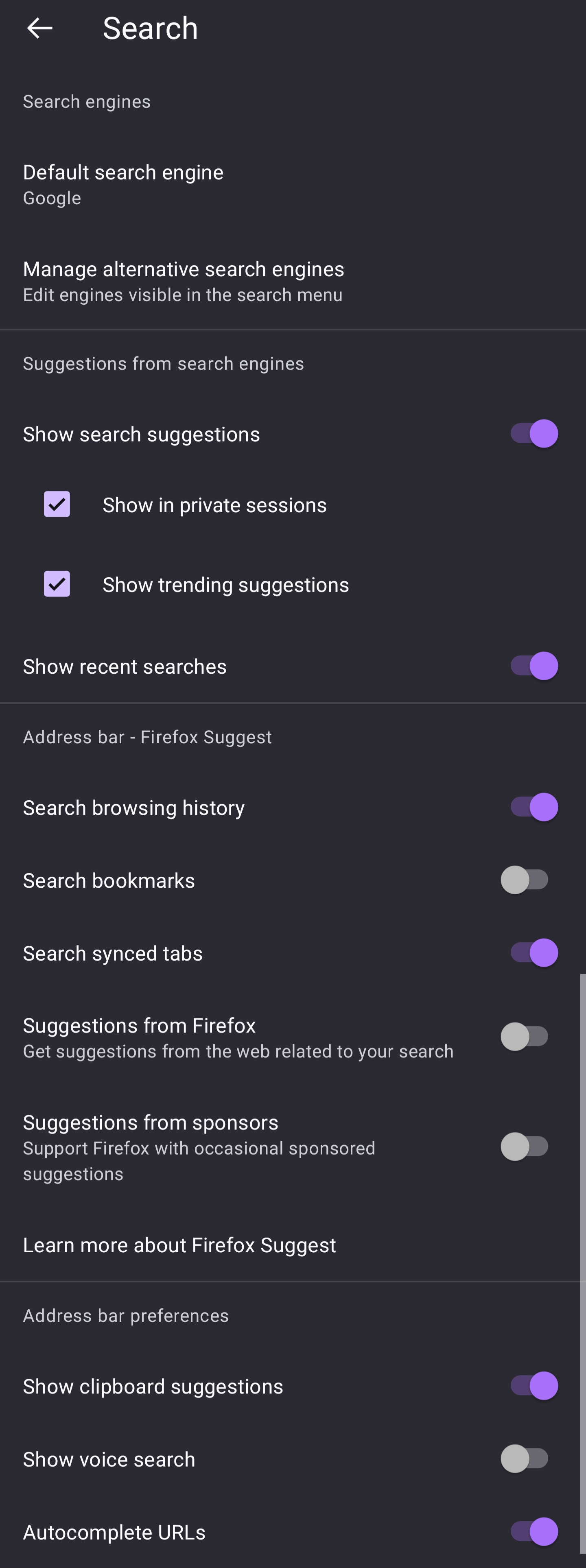Turn off Autocomplete URLs toggle

click(534, 1531)
